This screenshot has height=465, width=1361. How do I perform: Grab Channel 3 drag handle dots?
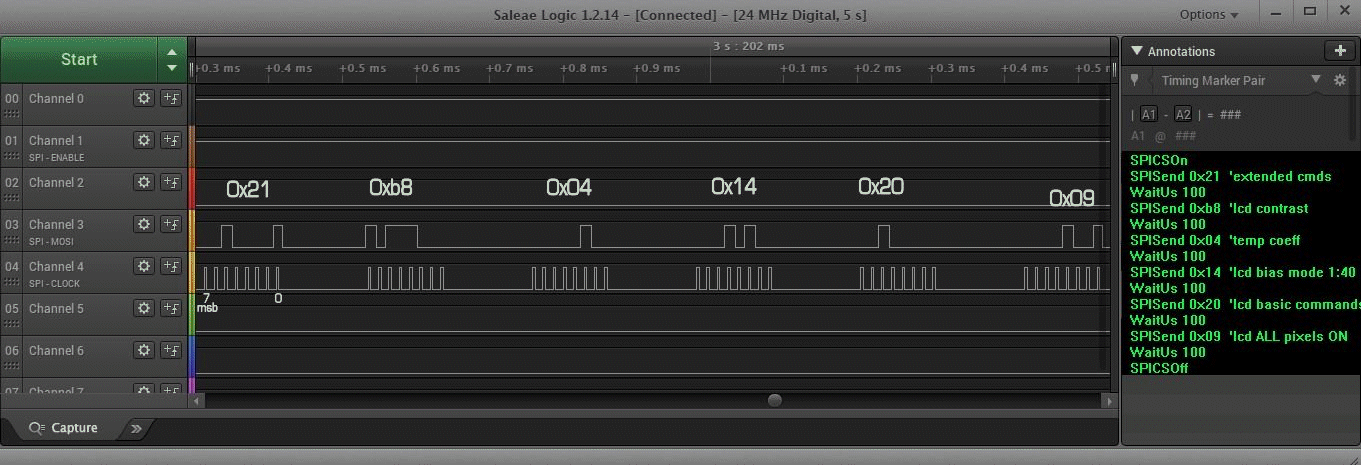tap(12, 240)
